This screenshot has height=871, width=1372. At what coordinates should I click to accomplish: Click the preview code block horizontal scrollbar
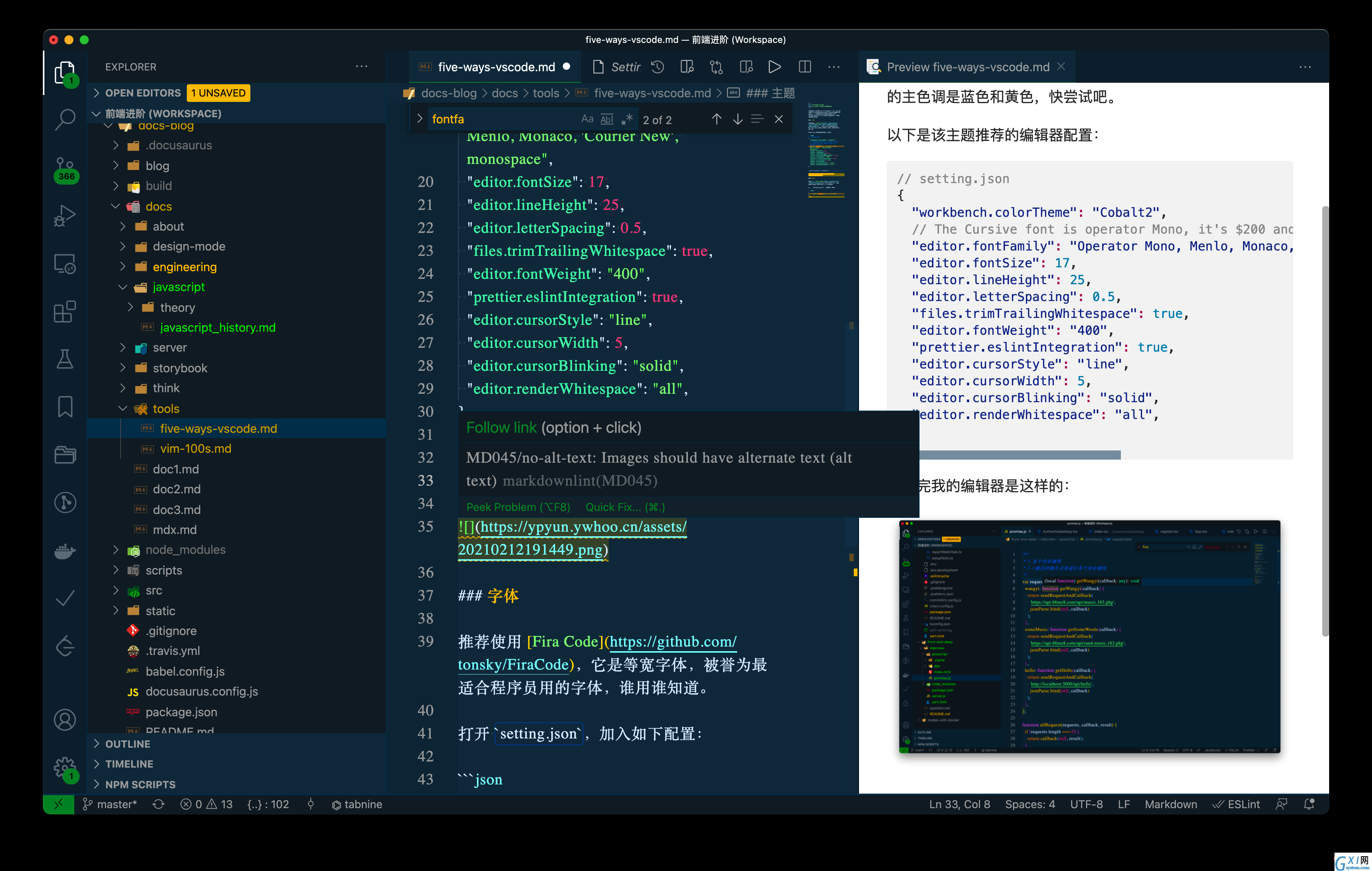[1021, 455]
